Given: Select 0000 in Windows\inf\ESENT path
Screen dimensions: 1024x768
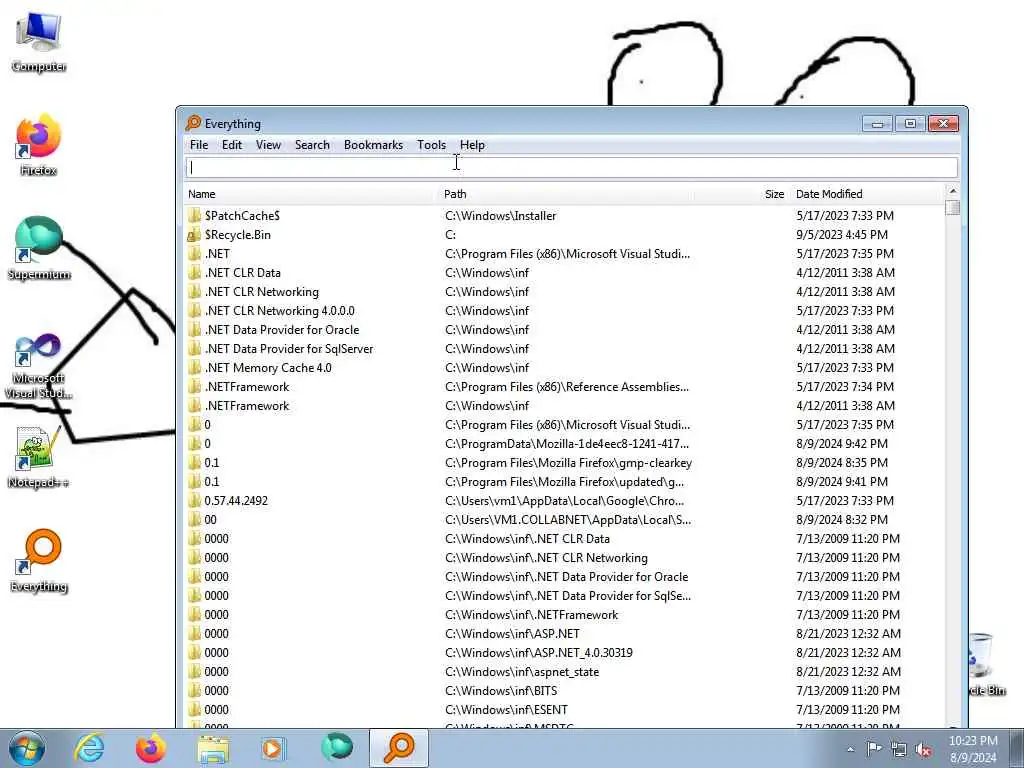Looking at the screenshot, I should tap(216, 709).
